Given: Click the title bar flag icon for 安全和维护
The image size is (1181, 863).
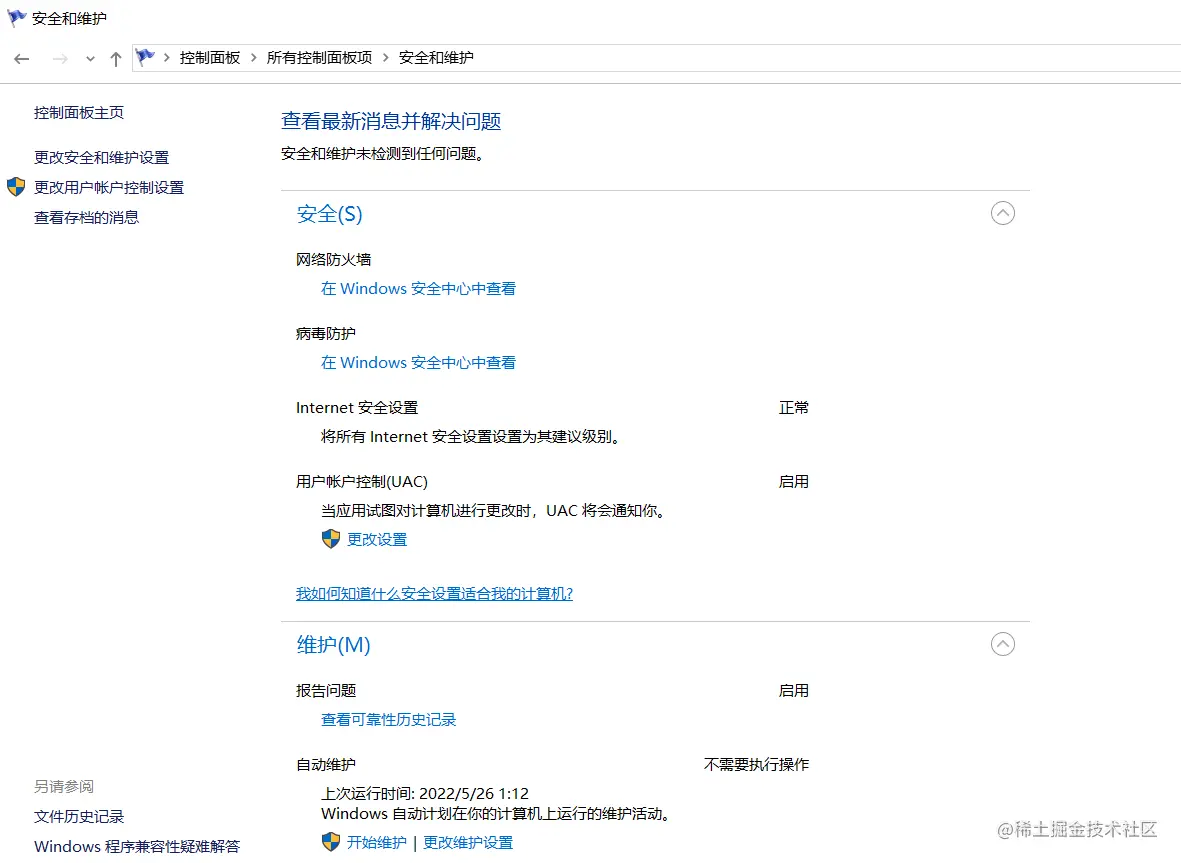Looking at the screenshot, I should [15, 17].
